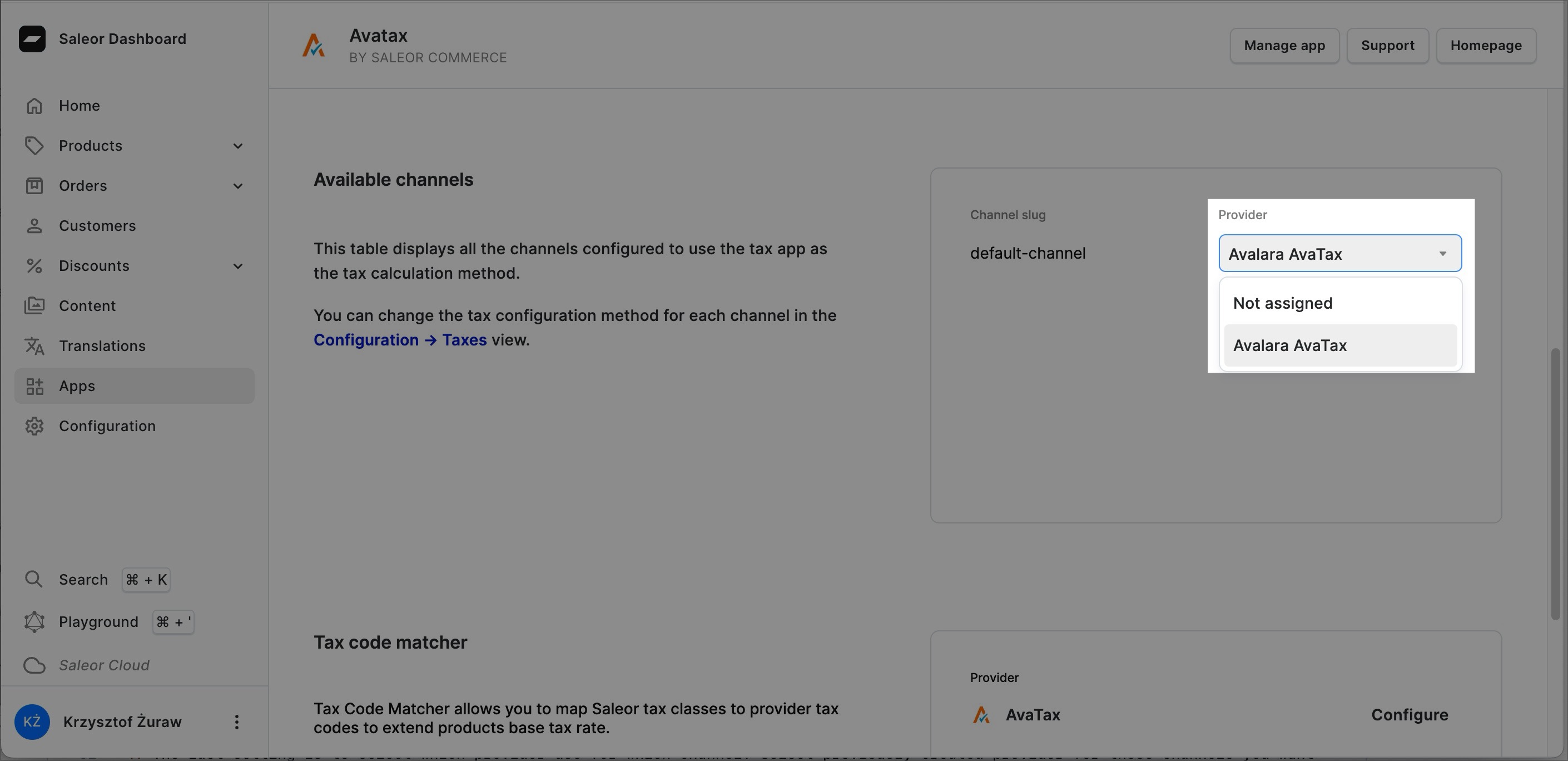Click the Search magnifier icon

pos(34,579)
